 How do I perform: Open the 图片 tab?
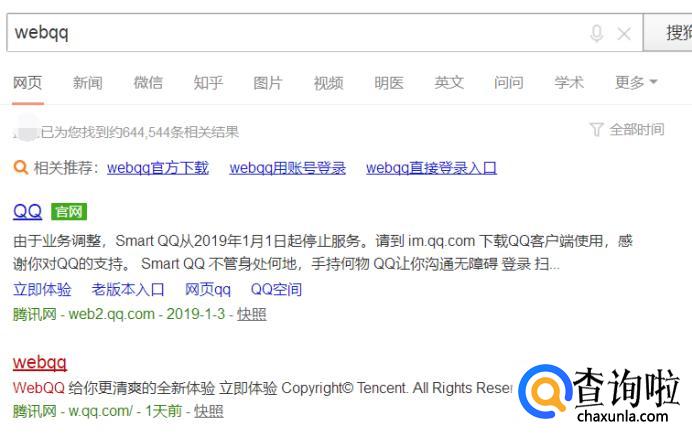tap(268, 83)
